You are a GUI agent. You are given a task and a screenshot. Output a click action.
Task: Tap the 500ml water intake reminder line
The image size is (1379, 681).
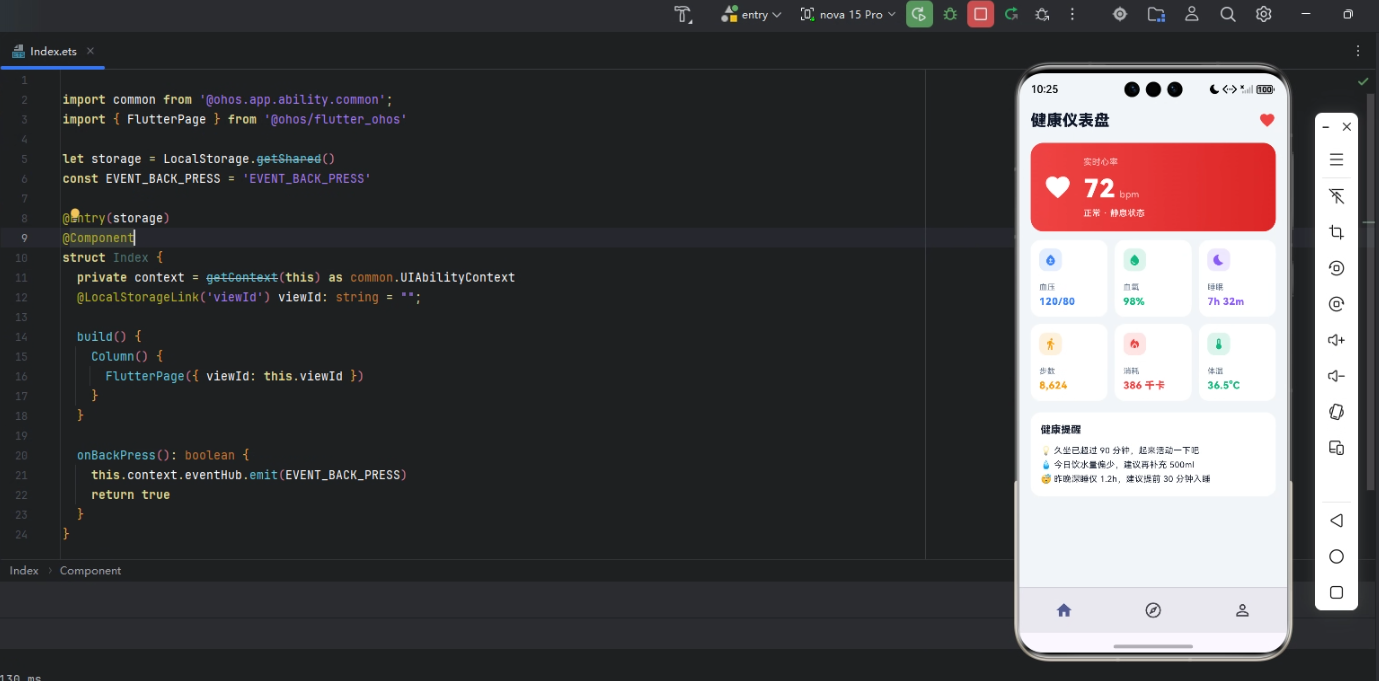1118,465
